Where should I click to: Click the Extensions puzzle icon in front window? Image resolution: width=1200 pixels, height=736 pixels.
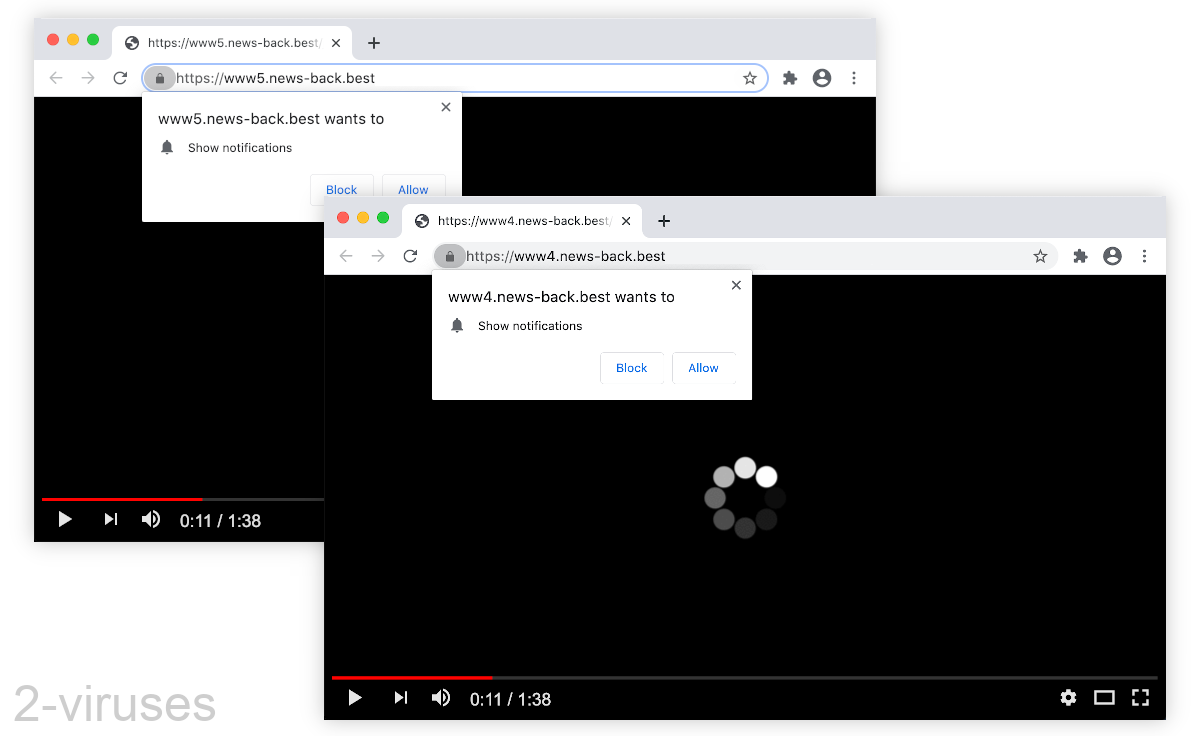pyautogui.click(x=1080, y=256)
